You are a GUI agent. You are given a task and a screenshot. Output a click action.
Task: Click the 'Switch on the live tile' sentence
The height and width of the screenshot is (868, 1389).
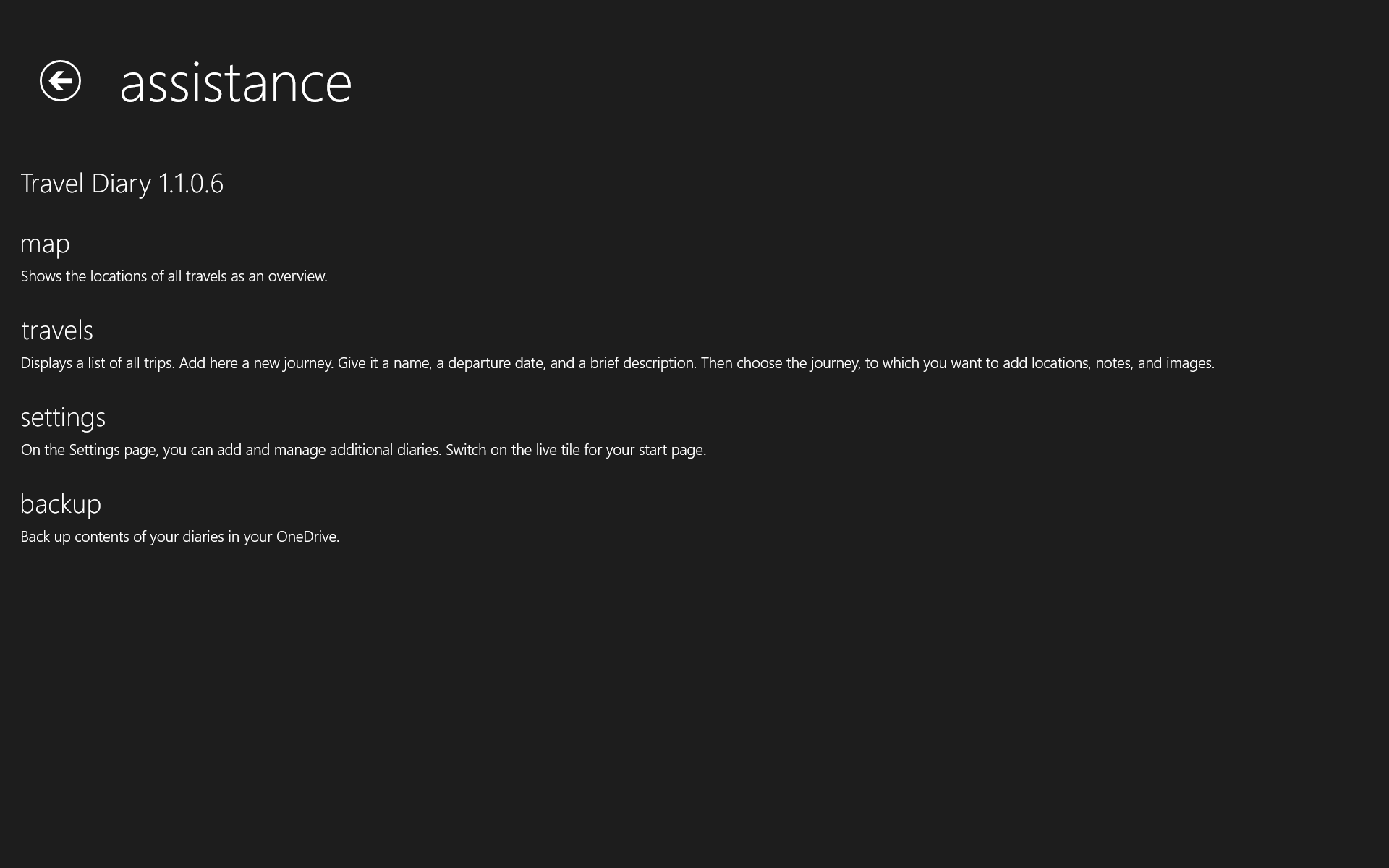575,450
